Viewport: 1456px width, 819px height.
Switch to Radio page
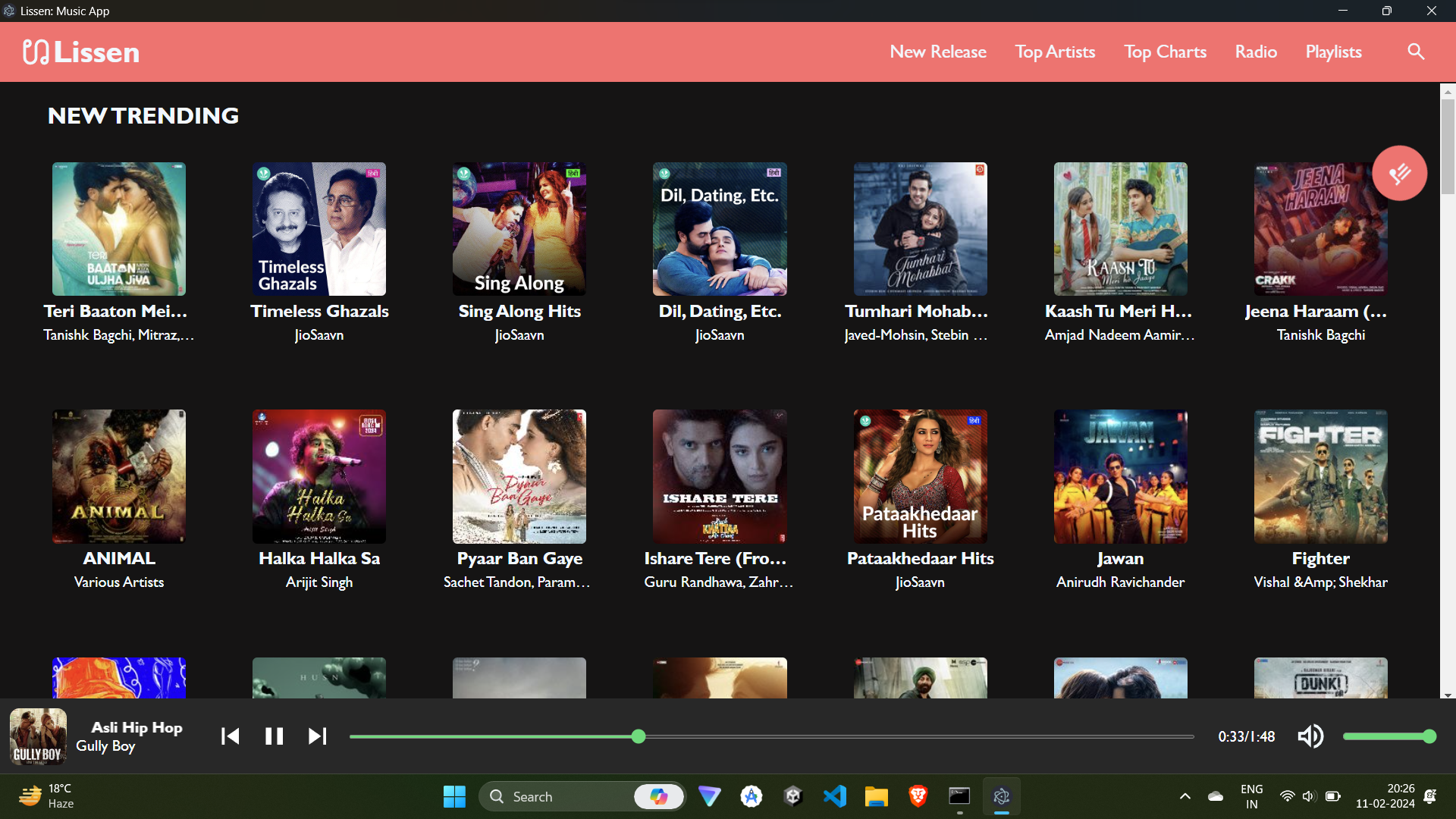click(1256, 52)
